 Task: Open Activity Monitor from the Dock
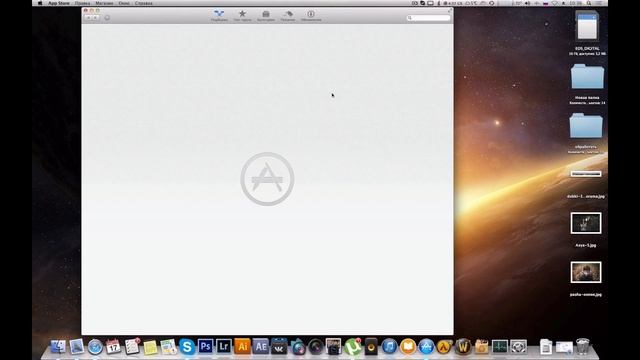pyautogui.click(x=500, y=347)
